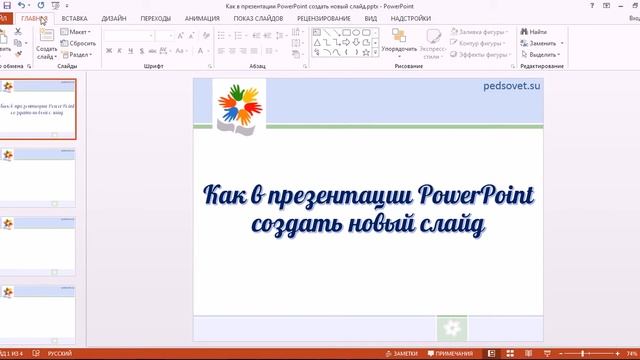Open the АНИМАЦИЯ tab
This screenshot has height=360, width=640.
tap(202, 18)
